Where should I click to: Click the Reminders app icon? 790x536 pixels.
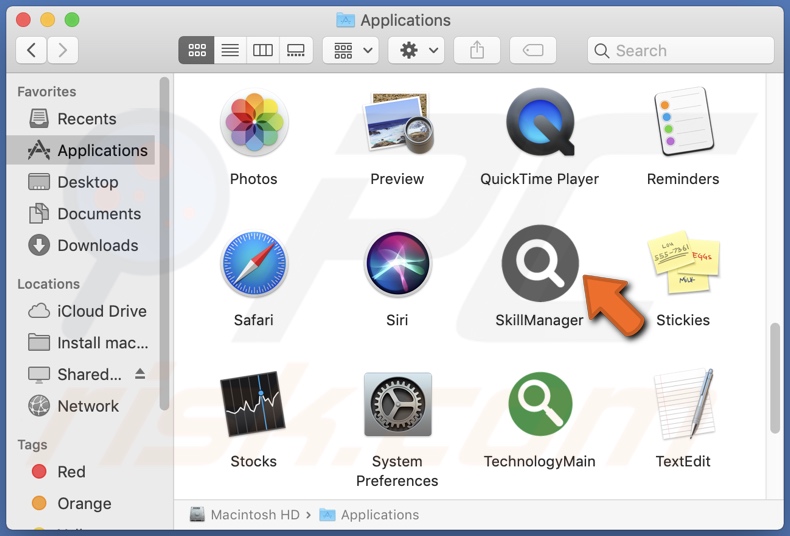click(683, 121)
